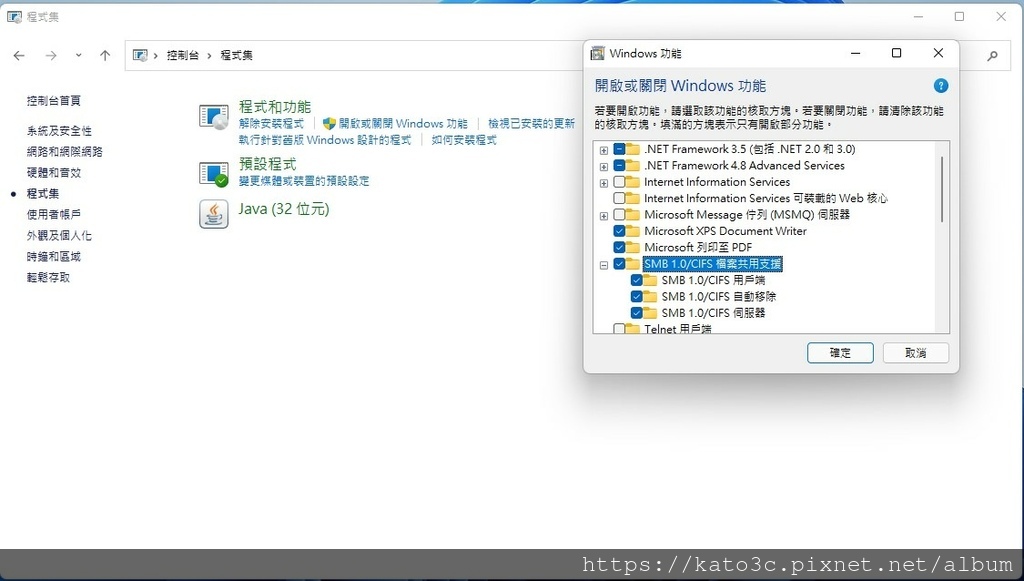Click 程式集 in address bar breadcrumb
1024x581 pixels.
[x=236, y=55]
